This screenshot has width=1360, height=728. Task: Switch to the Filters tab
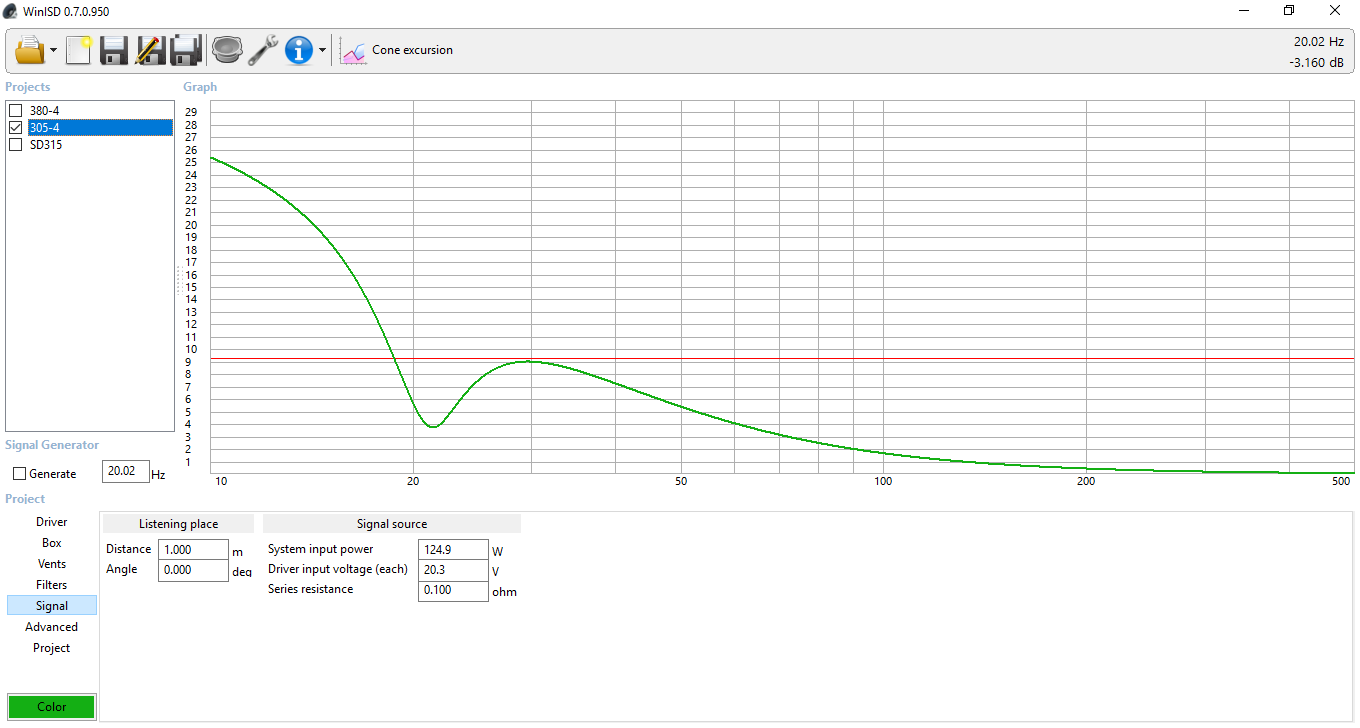pos(52,585)
